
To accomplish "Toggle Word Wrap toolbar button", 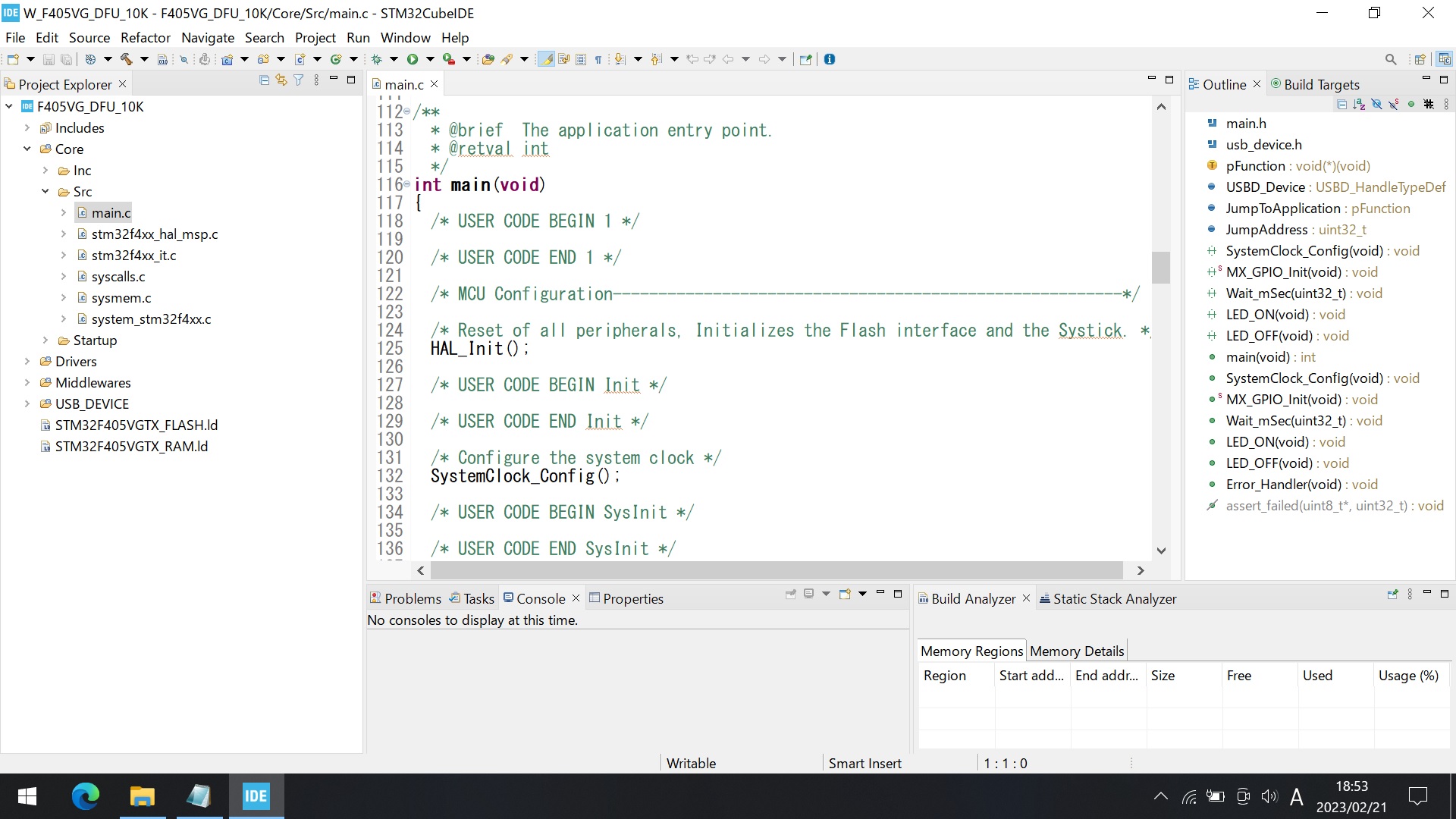I will click(x=563, y=59).
